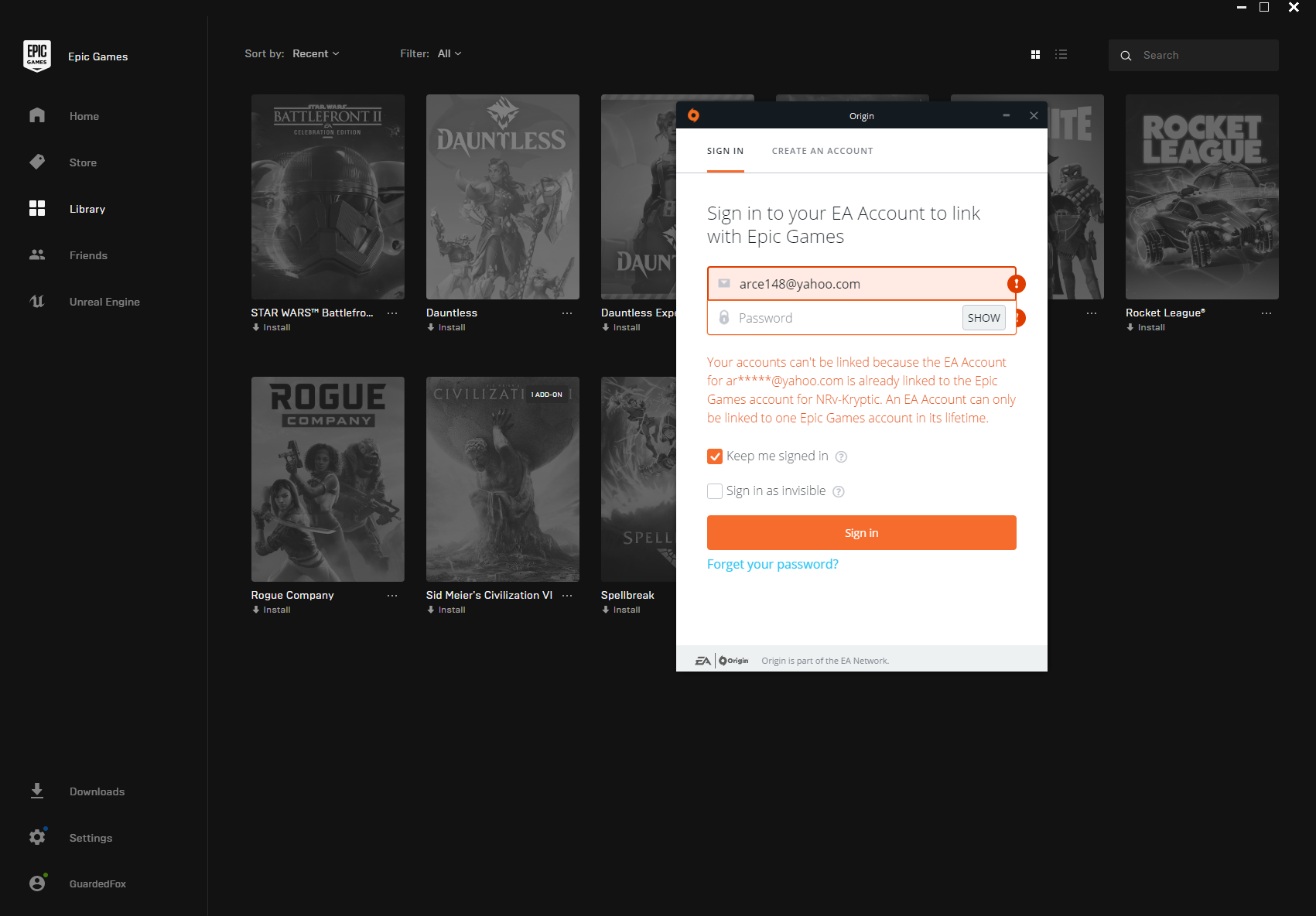Click help icon next to Sign in as invisible
Viewport: 1316px width, 916px height.
click(838, 491)
